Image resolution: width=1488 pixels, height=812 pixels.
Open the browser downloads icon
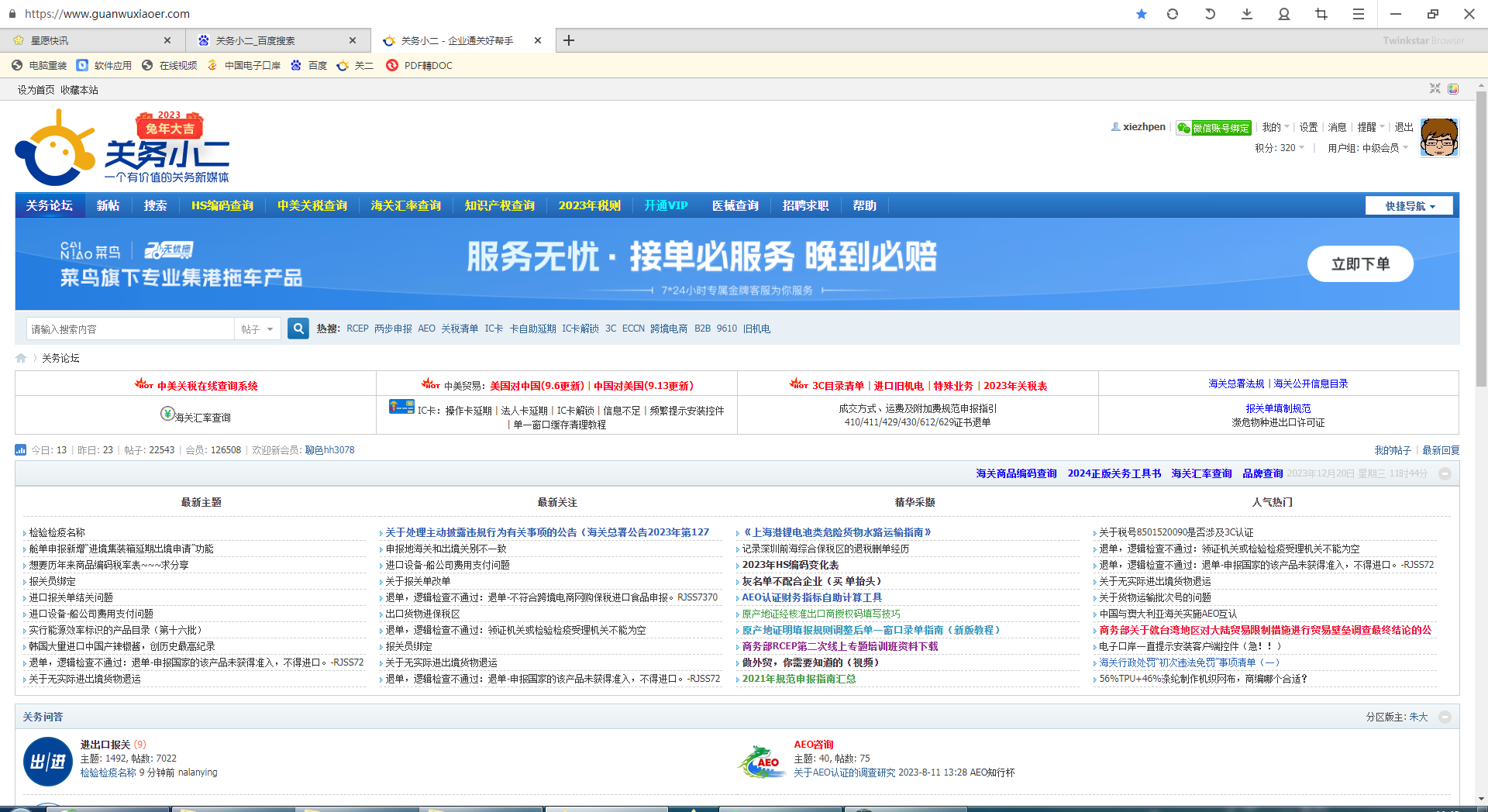1247,14
